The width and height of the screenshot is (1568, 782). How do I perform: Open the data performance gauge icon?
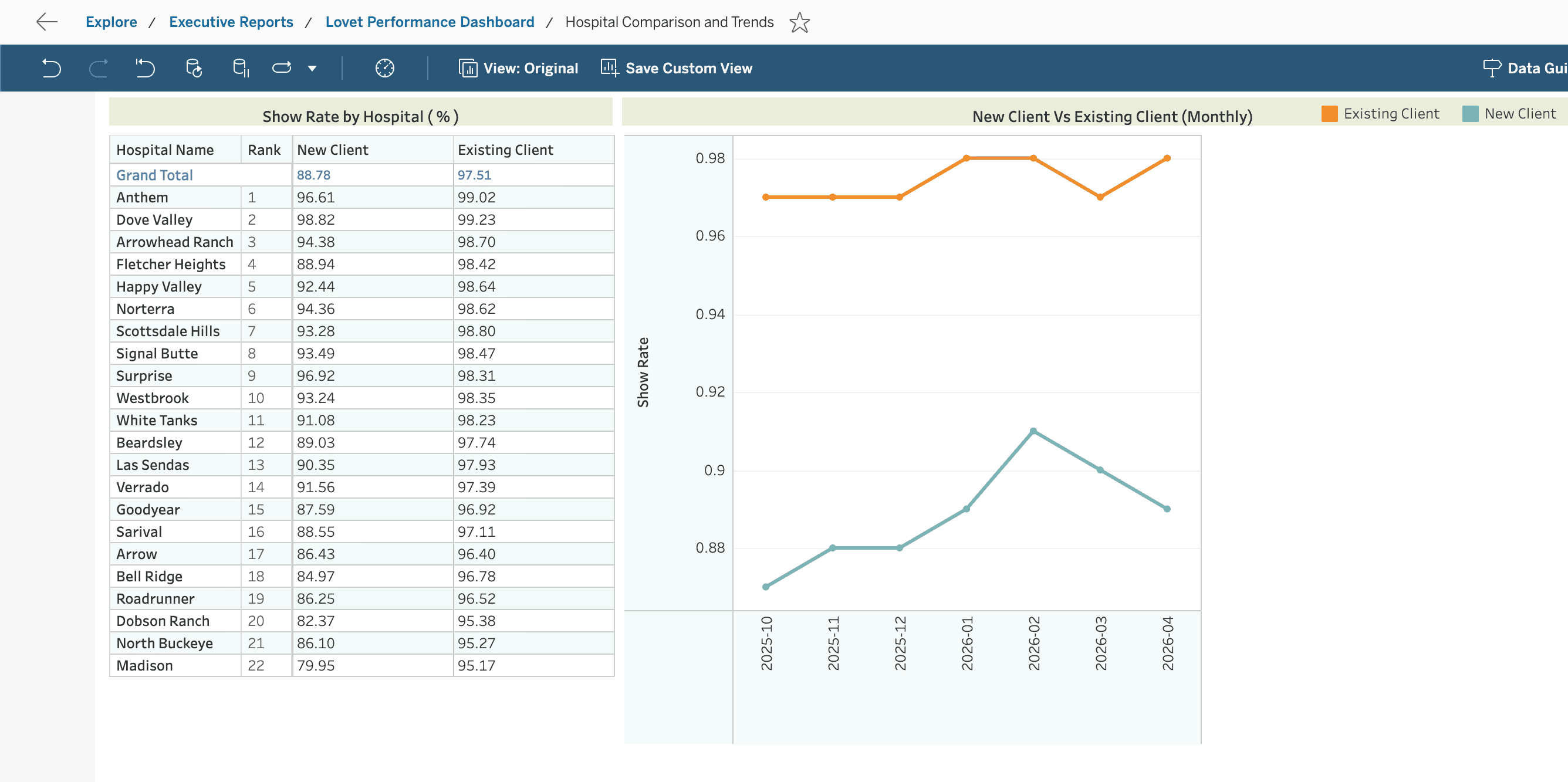[385, 68]
